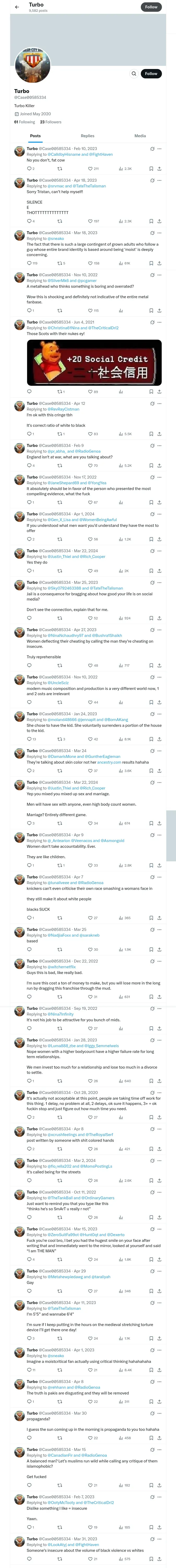Open three-dot menu on Jun 4, 2021 post
The image size is (176, 1568).
point(160,322)
